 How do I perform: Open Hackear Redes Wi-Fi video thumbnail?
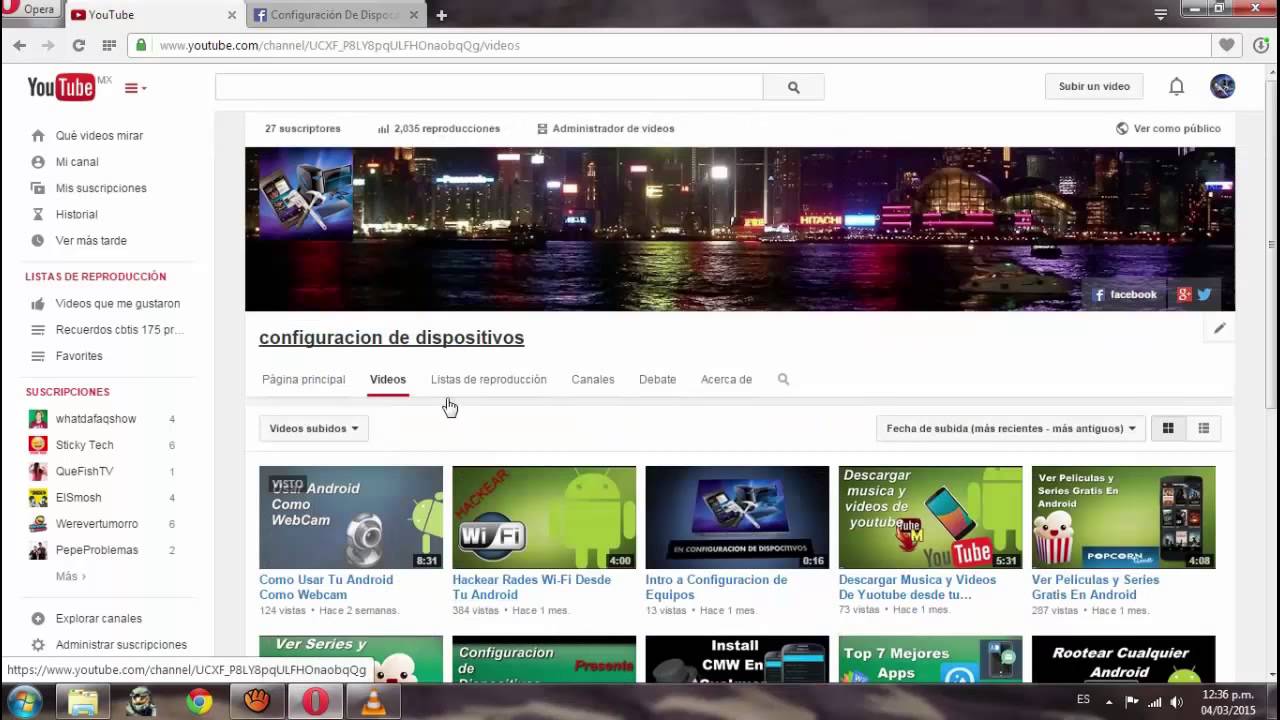pyautogui.click(x=544, y=517)
